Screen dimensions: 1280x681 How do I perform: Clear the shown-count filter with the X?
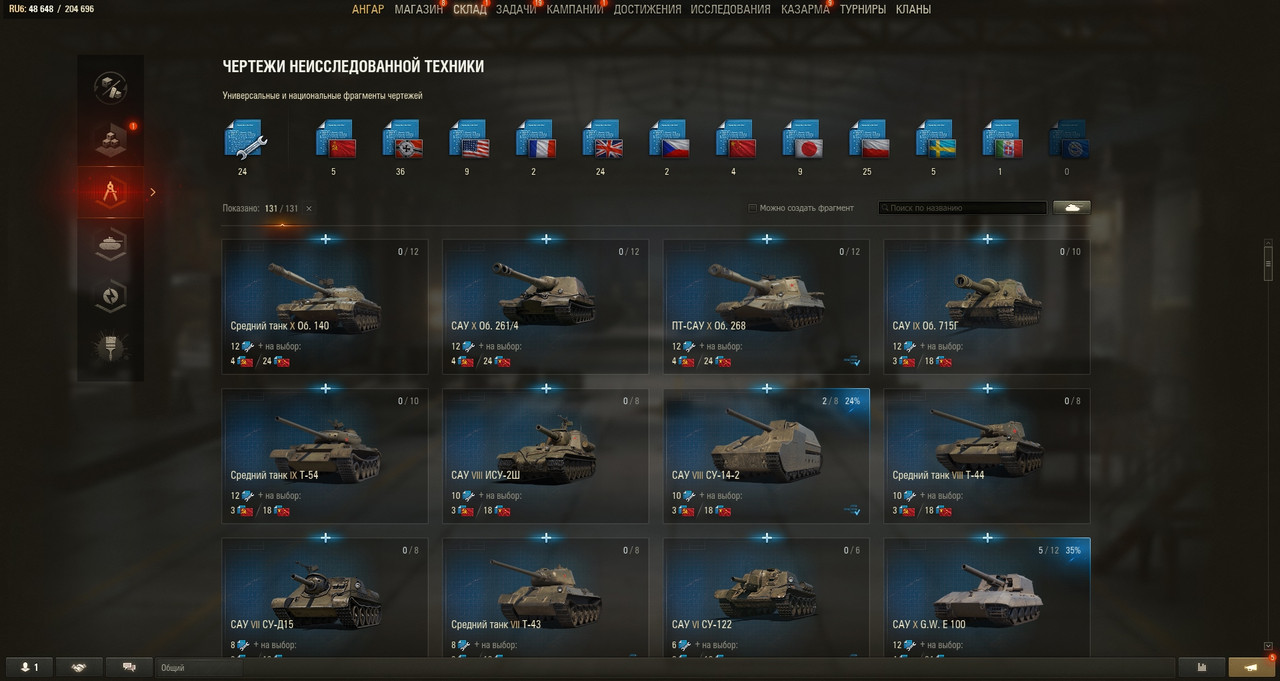pos(309,208)
